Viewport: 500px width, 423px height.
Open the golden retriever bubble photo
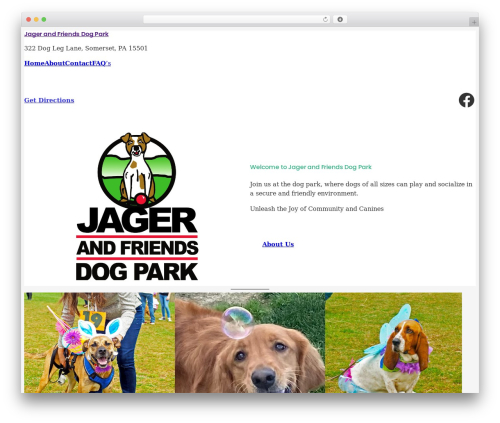click(x=250, y=343)
